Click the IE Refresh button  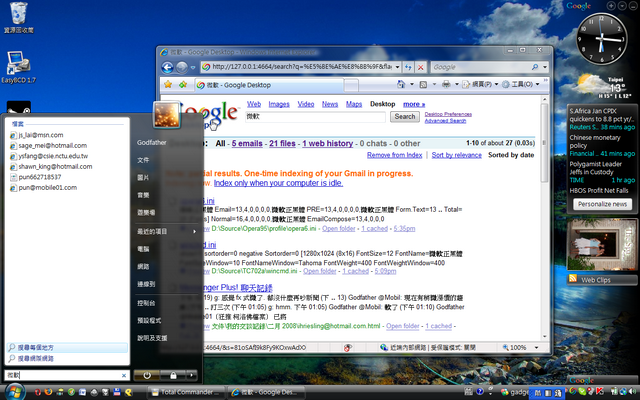click(x=408, y=67)
